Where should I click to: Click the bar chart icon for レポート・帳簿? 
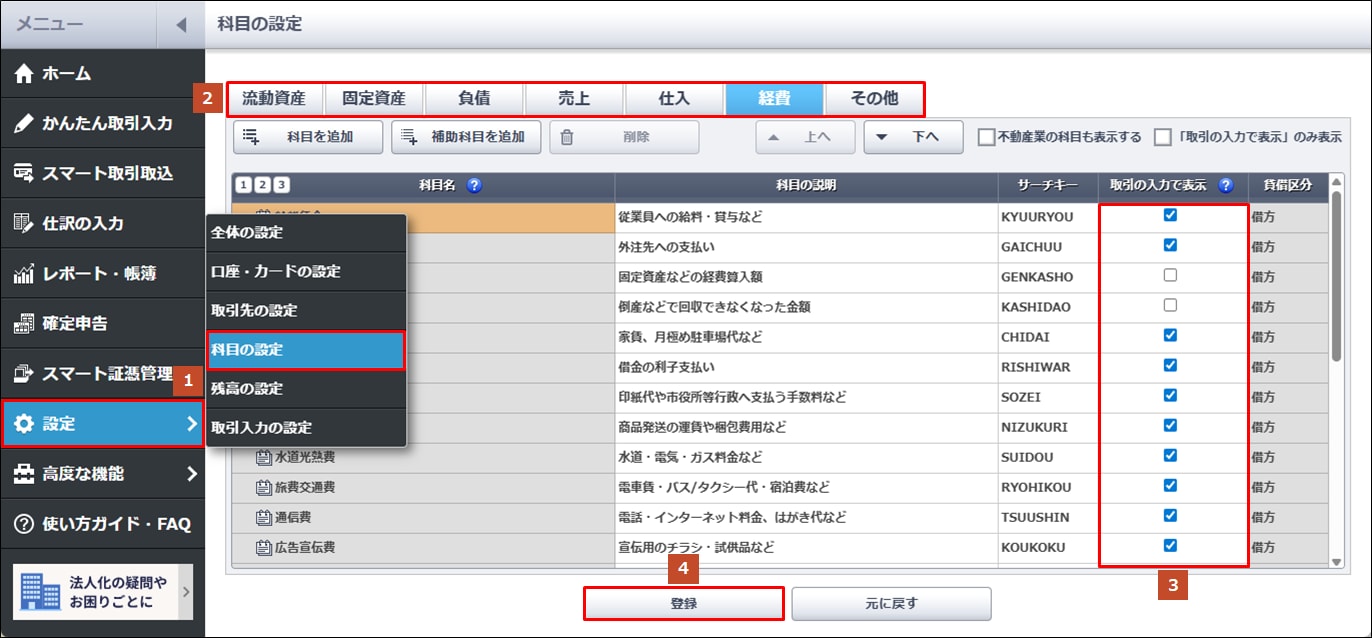click(x=24, y=274)
